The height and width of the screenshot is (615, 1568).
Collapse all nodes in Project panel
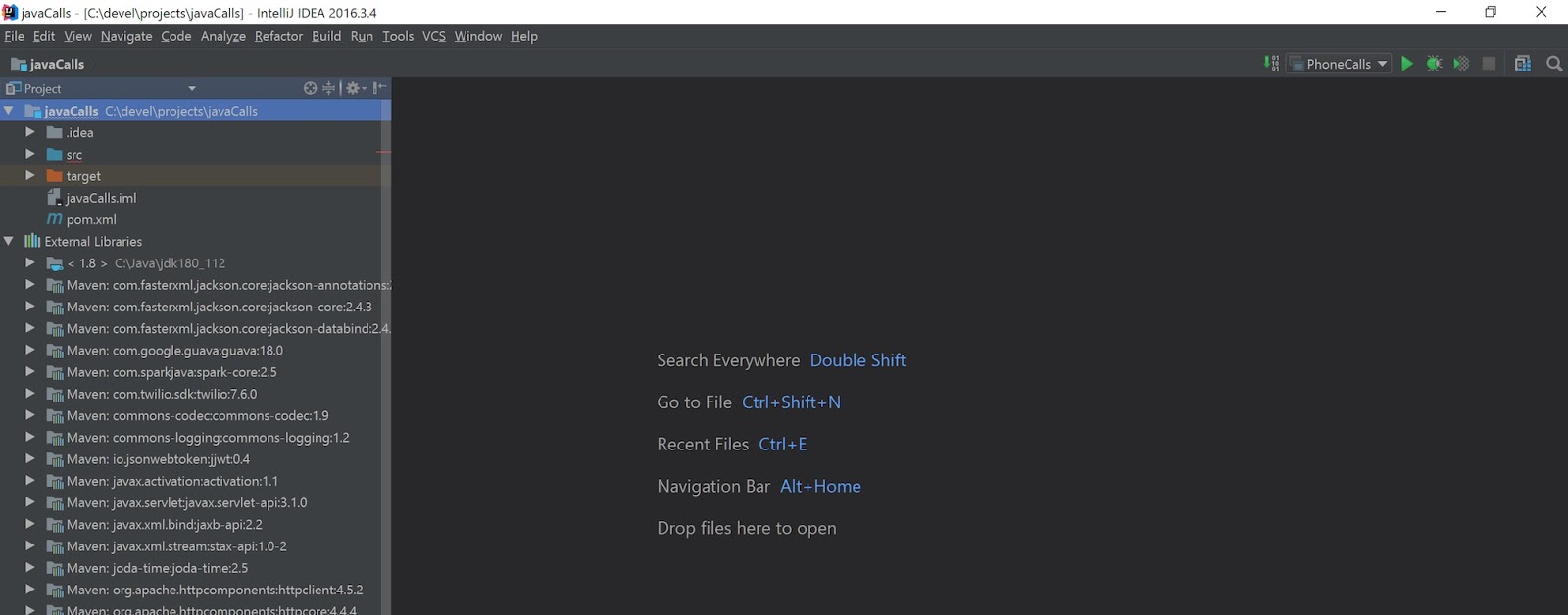[x=329, y=88]
